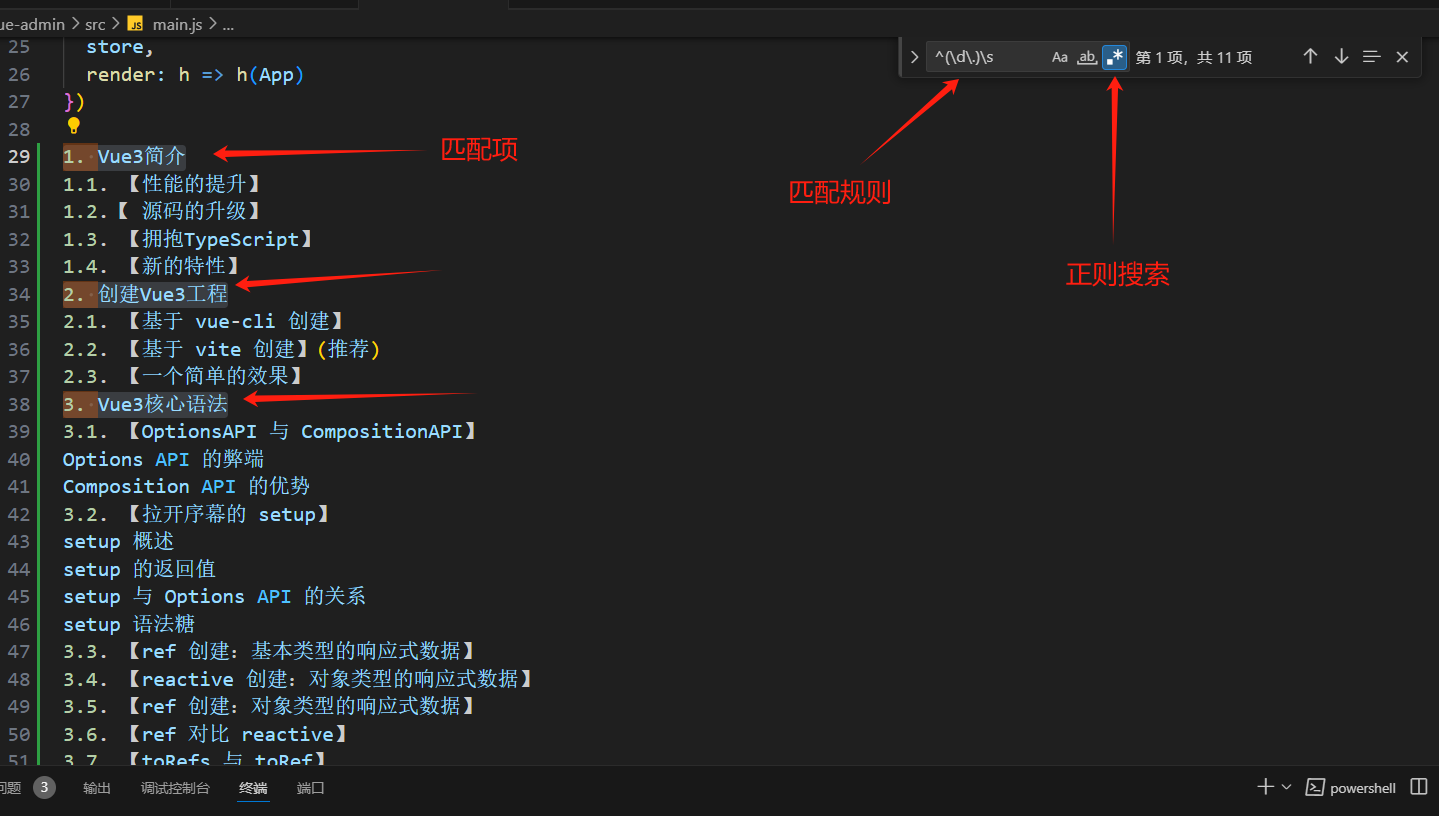Screen dimensions: 1439x816
Task: Go to previous match with up arrow
Action: (1310, 57)
